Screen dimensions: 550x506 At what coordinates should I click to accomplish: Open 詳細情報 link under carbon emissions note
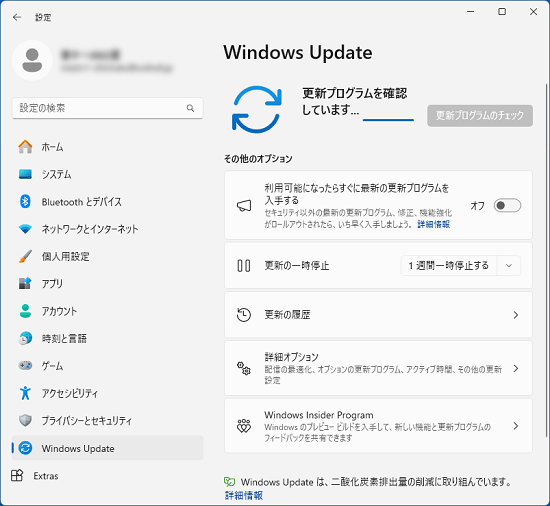pos(244,495)
